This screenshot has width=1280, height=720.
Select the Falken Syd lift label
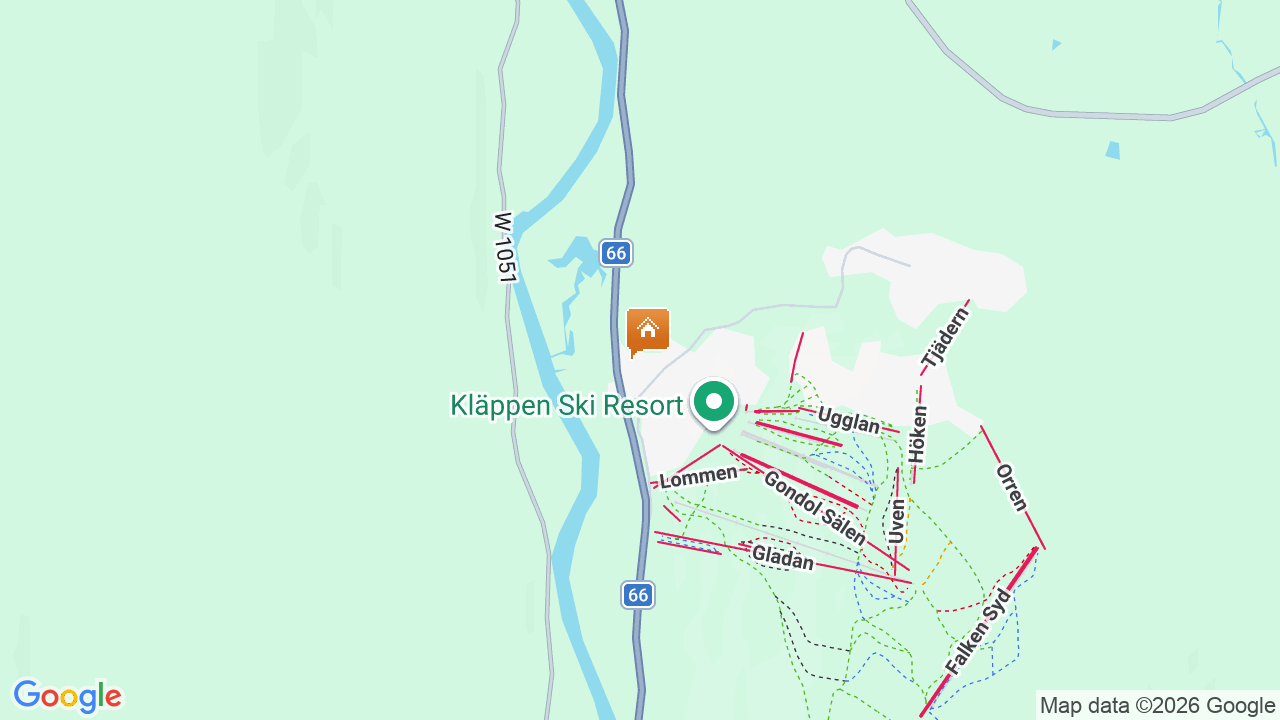coord(979,632)
